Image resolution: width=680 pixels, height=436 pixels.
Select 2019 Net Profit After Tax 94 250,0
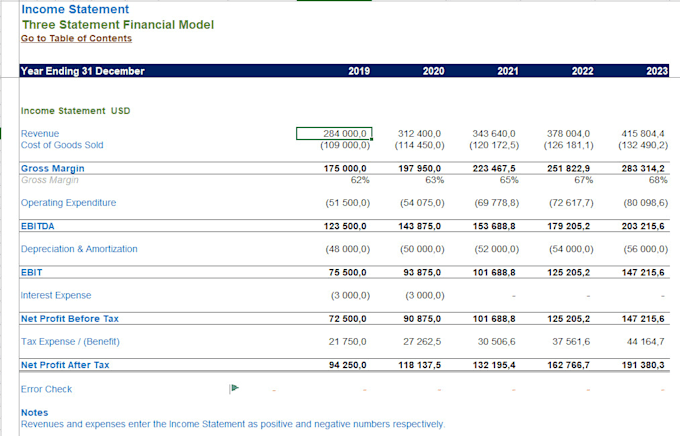point(348,365)
